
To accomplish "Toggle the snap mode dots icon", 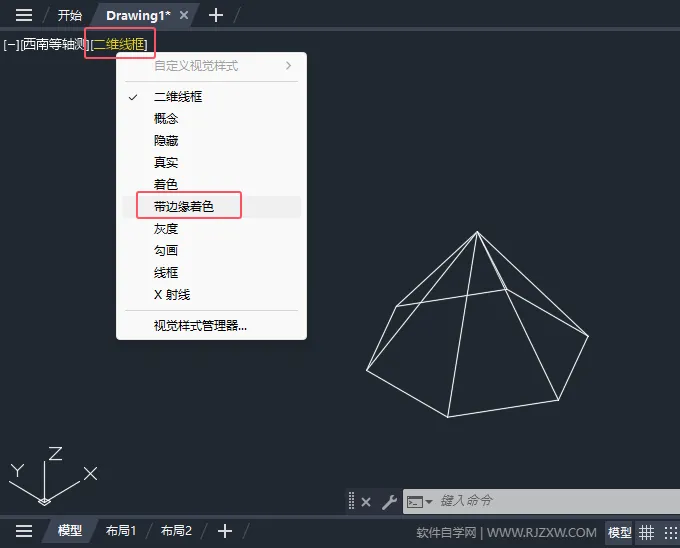I will 670,532.
